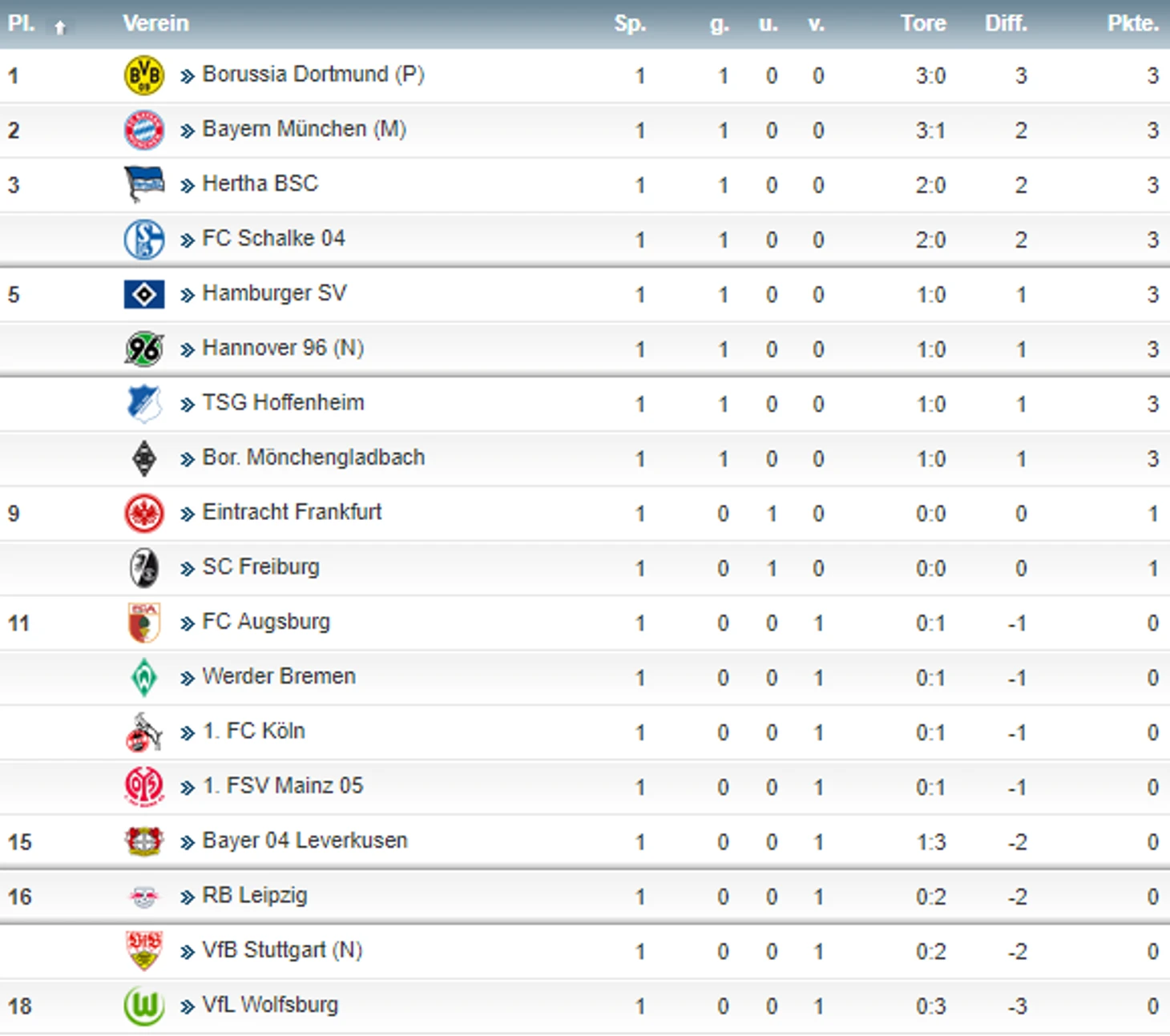Click the VfL Wolfsburg green logo

tap(144, 1006)
